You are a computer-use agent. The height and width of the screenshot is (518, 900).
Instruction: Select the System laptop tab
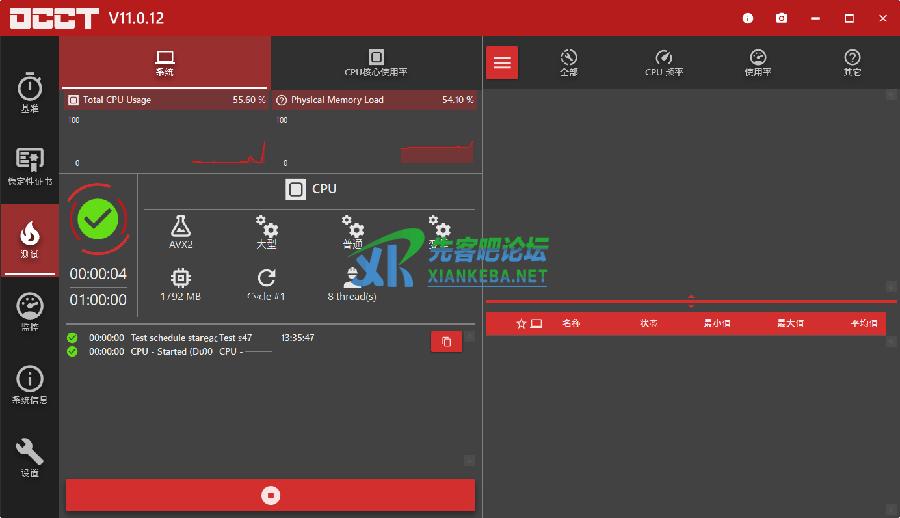click(x=165, y=63)
